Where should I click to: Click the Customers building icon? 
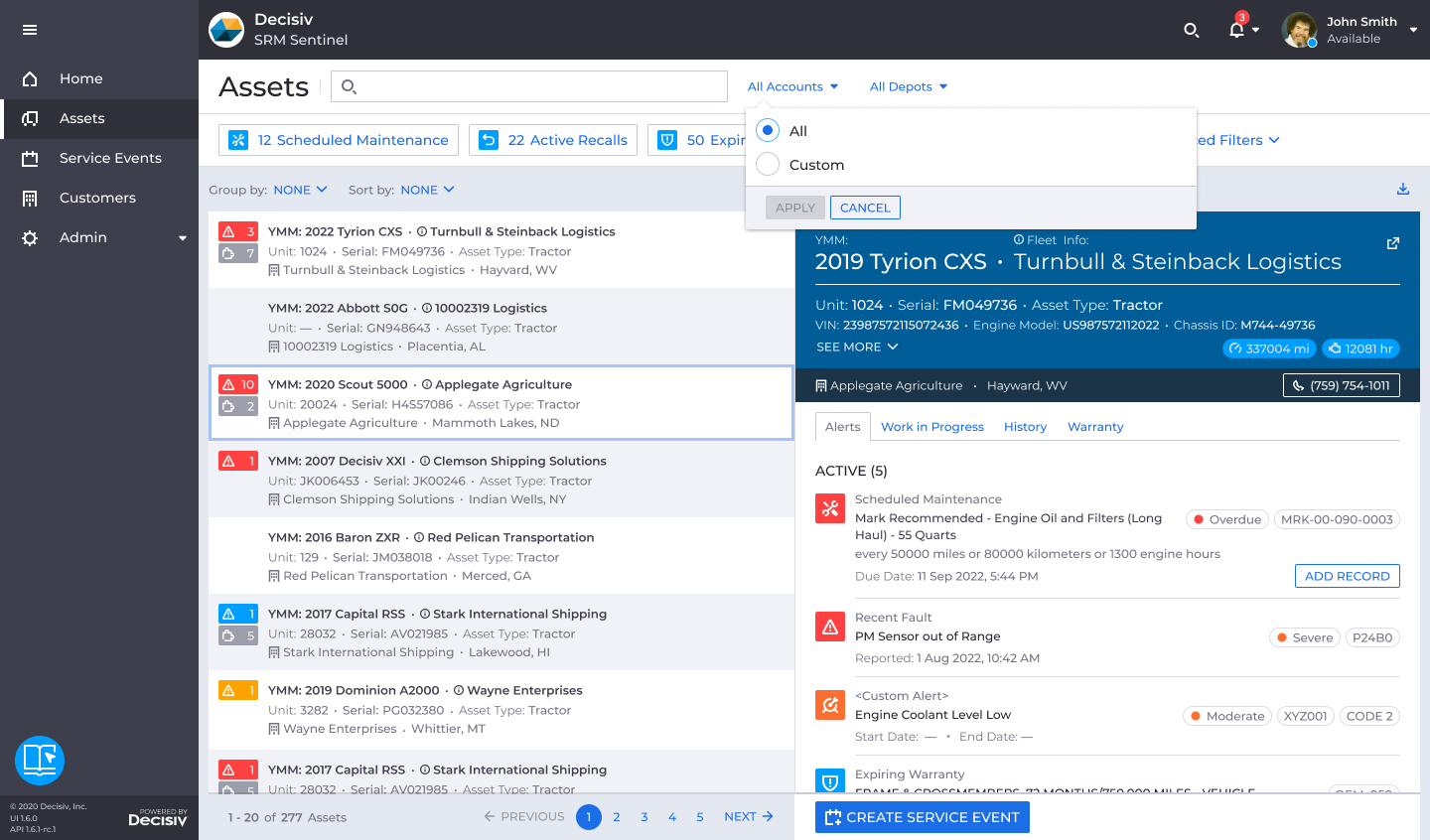(x=30, y=198)
